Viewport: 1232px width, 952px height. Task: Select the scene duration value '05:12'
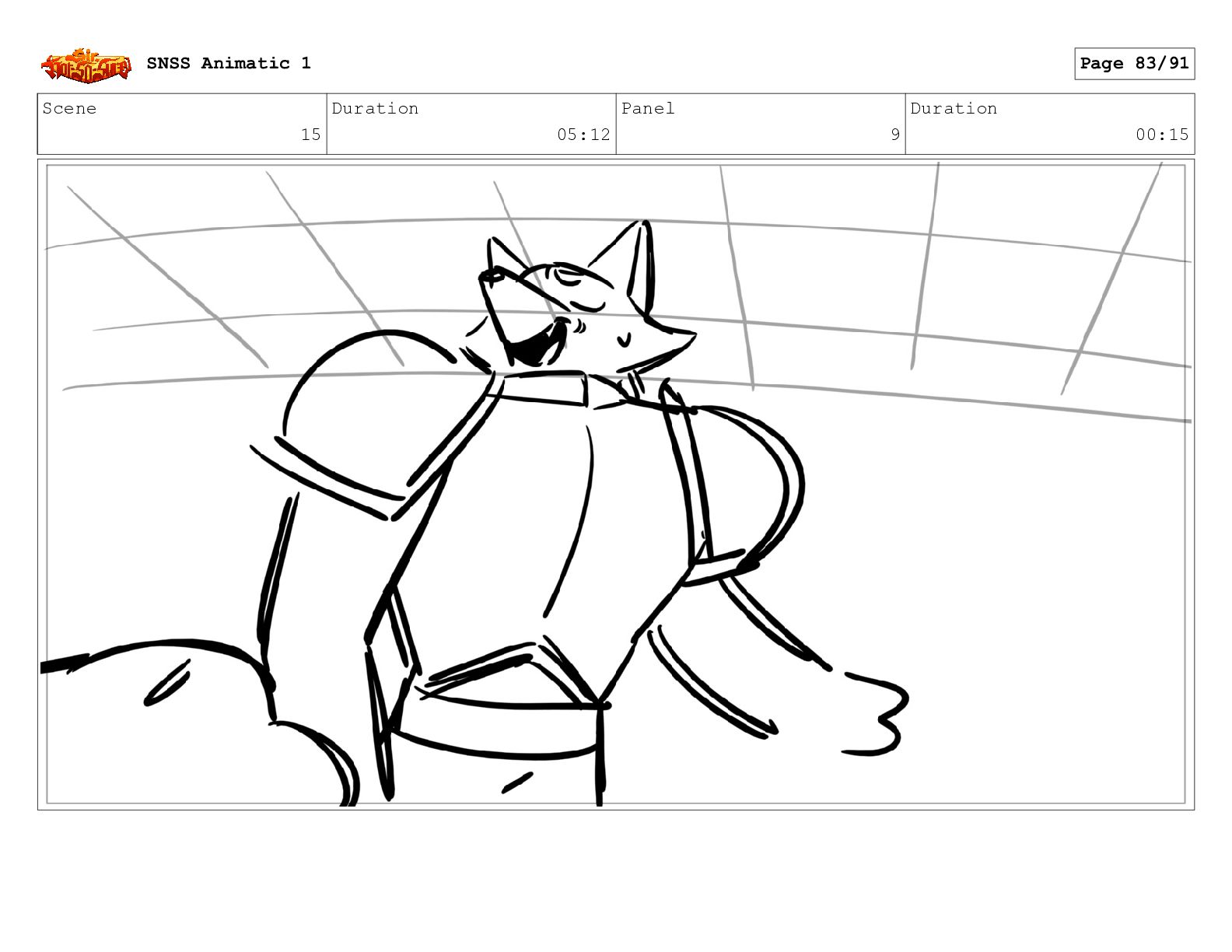coord(583,135)
